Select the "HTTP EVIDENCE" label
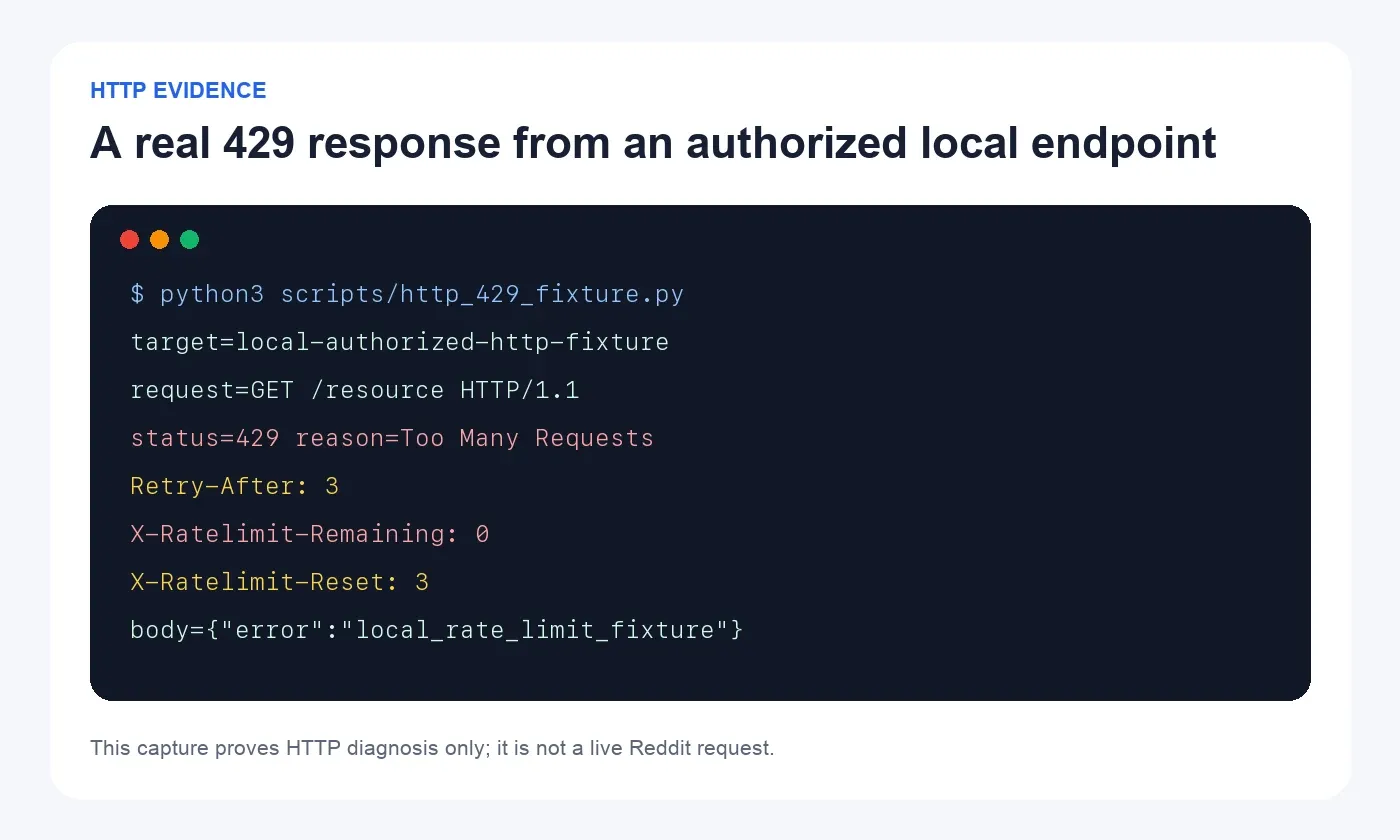 click(x=178, y=91)
